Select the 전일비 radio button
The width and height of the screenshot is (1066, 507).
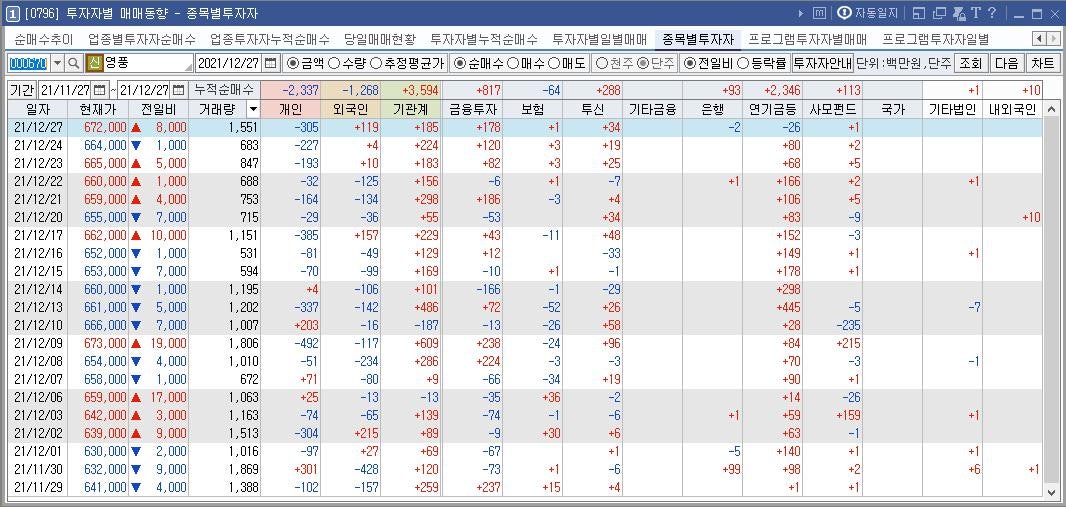click(689, 63)
